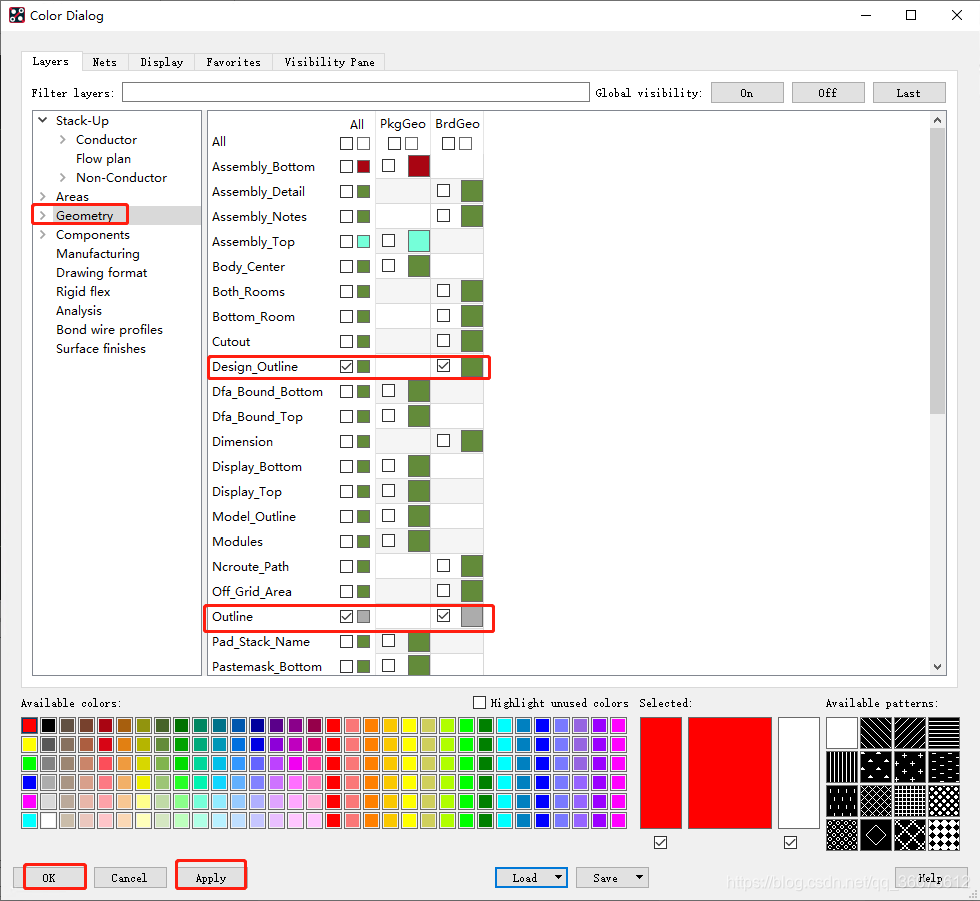Image resolution: width=980 pixels, height=901 pixels.
Task: Click Outline BrdGeo gray color swatch
Action: coord(472,616)
